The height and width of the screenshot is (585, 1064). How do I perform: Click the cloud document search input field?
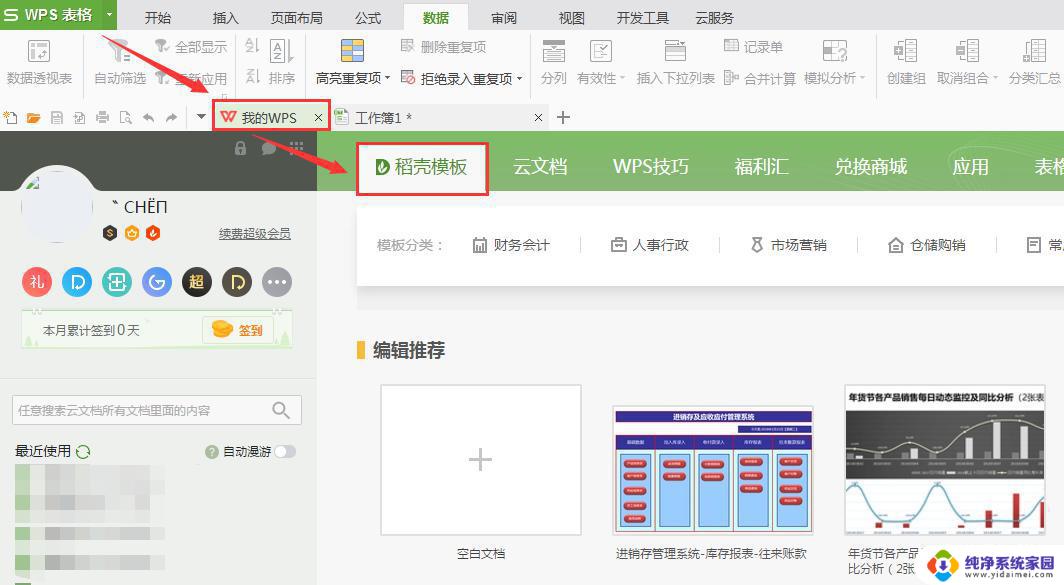pyautogui.click(x=140, y=410)
